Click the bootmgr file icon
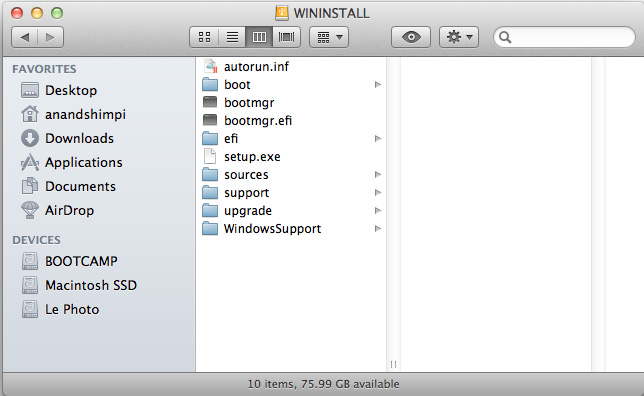The width and height of the screenshot is (644, 396). pyautogui.click(x=210, y=102)
